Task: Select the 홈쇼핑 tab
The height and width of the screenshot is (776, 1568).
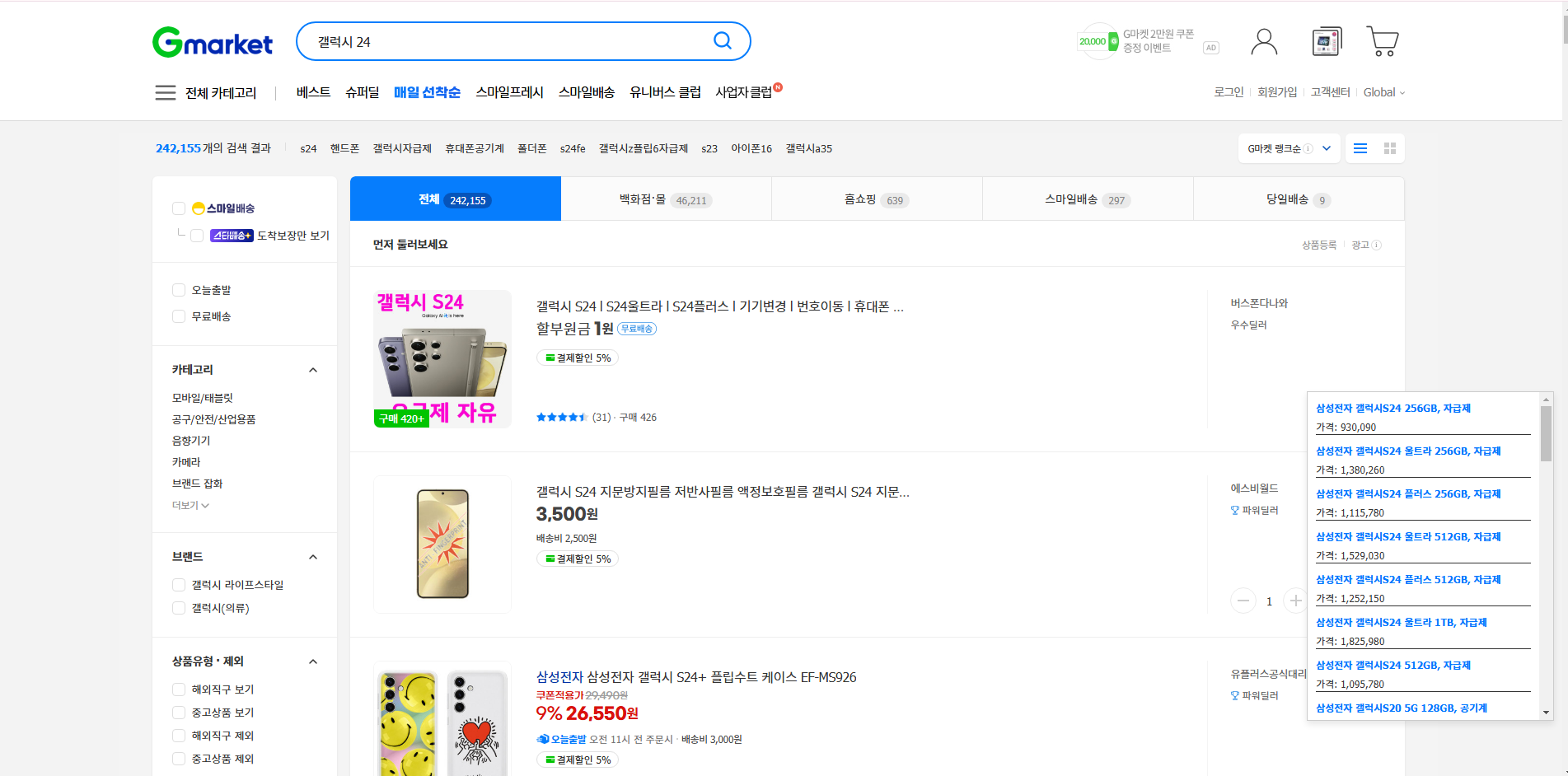Action: pyautogui.click(x=878, y=199)
